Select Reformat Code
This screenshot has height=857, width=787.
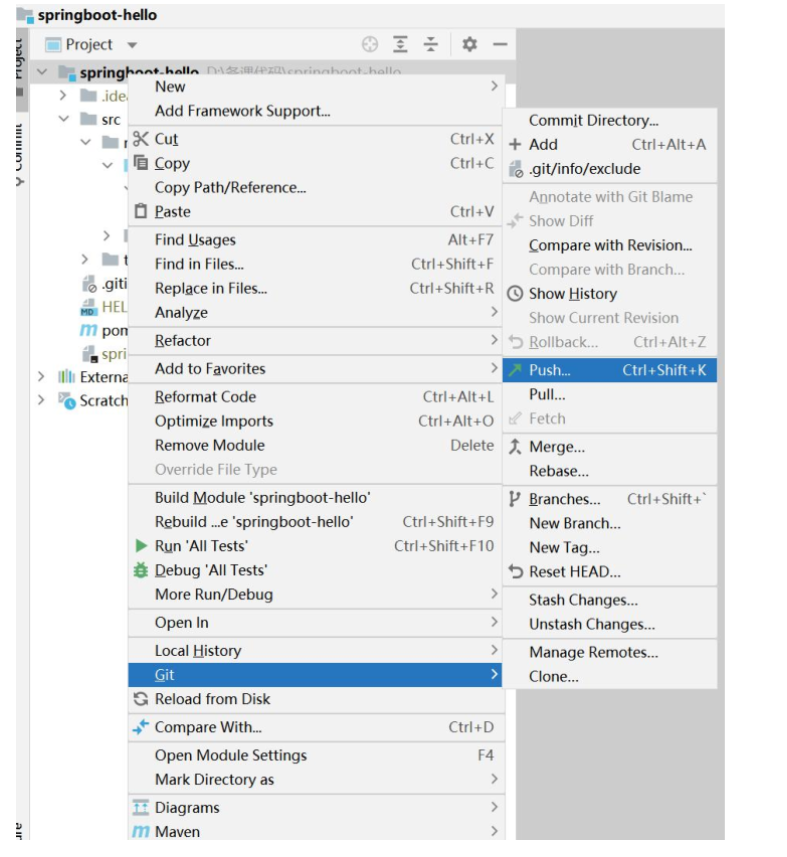point(315,397)
